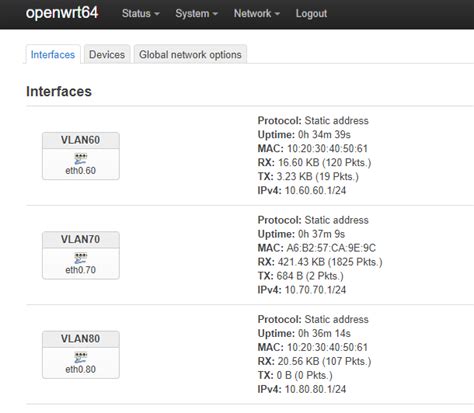Click the VLAN60 ethernet port icon

81,159
